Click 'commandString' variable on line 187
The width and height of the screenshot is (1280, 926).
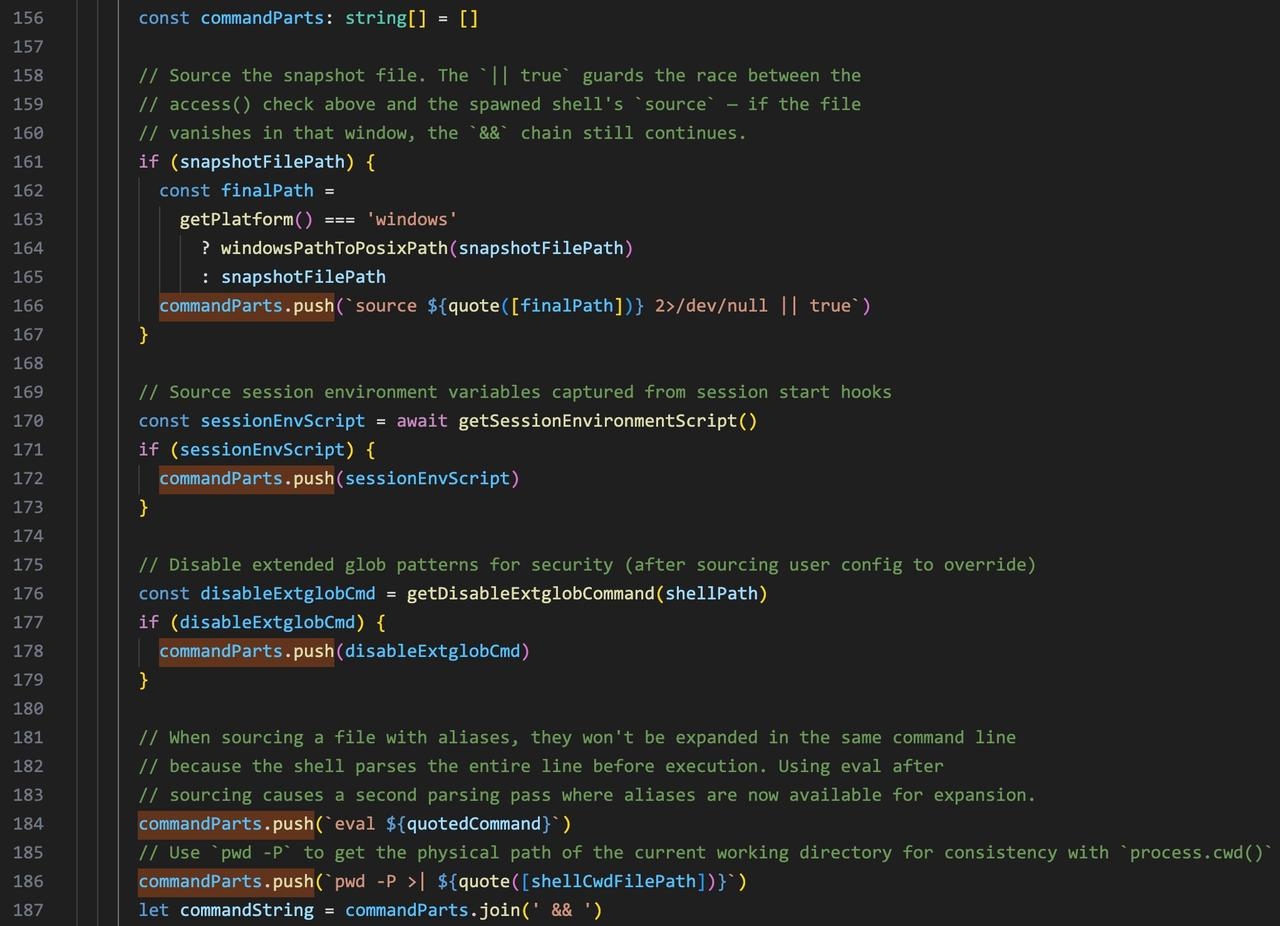(247, 910)
